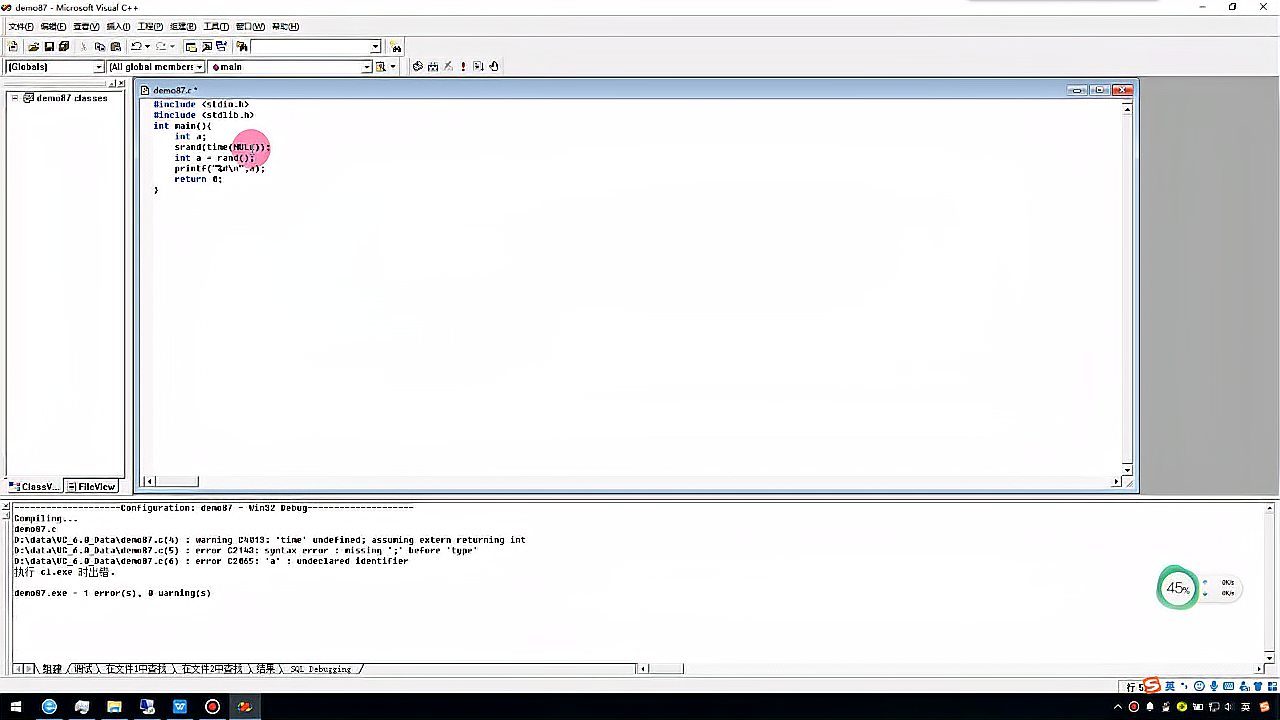Select the 结果 output tab

click(x=265, y=668)
